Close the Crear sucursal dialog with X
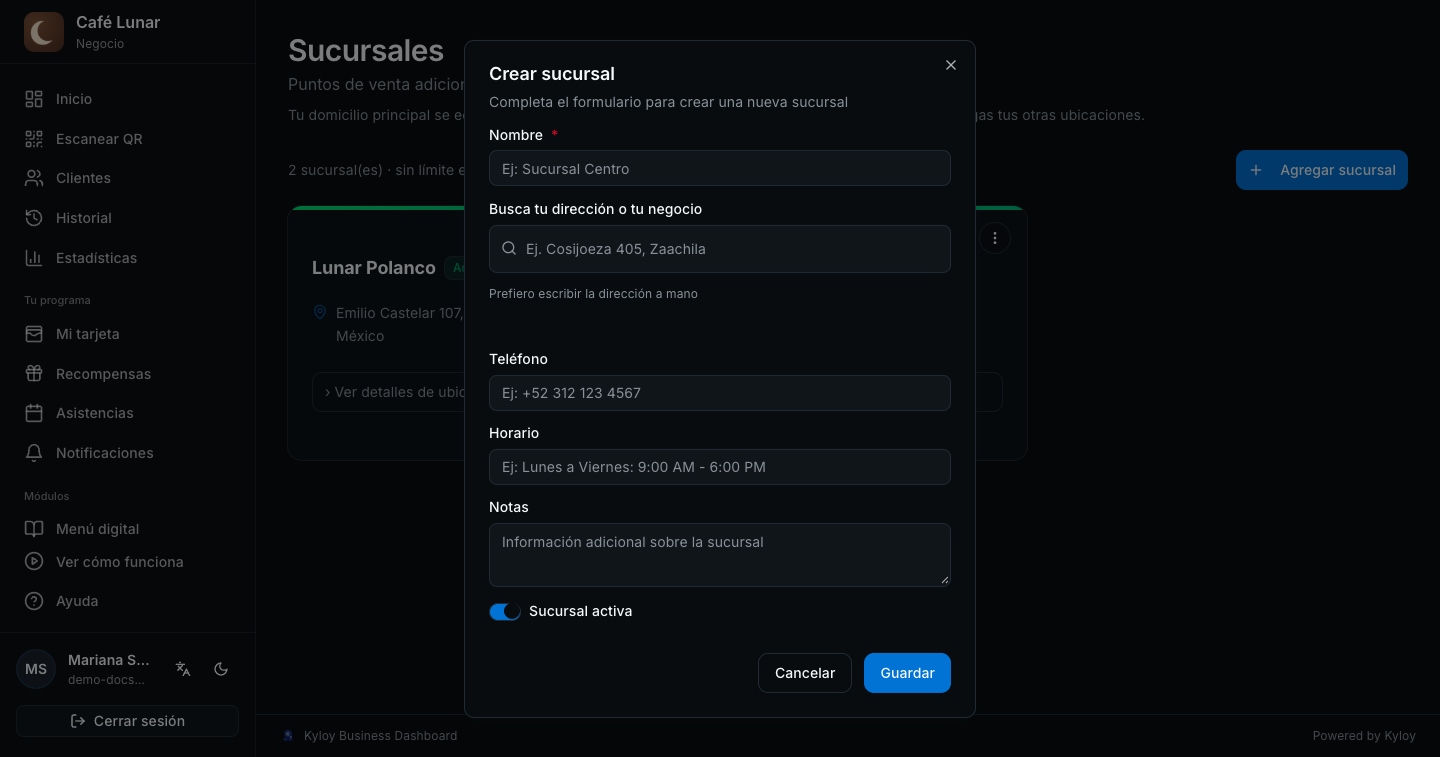 tap(951, 65)
